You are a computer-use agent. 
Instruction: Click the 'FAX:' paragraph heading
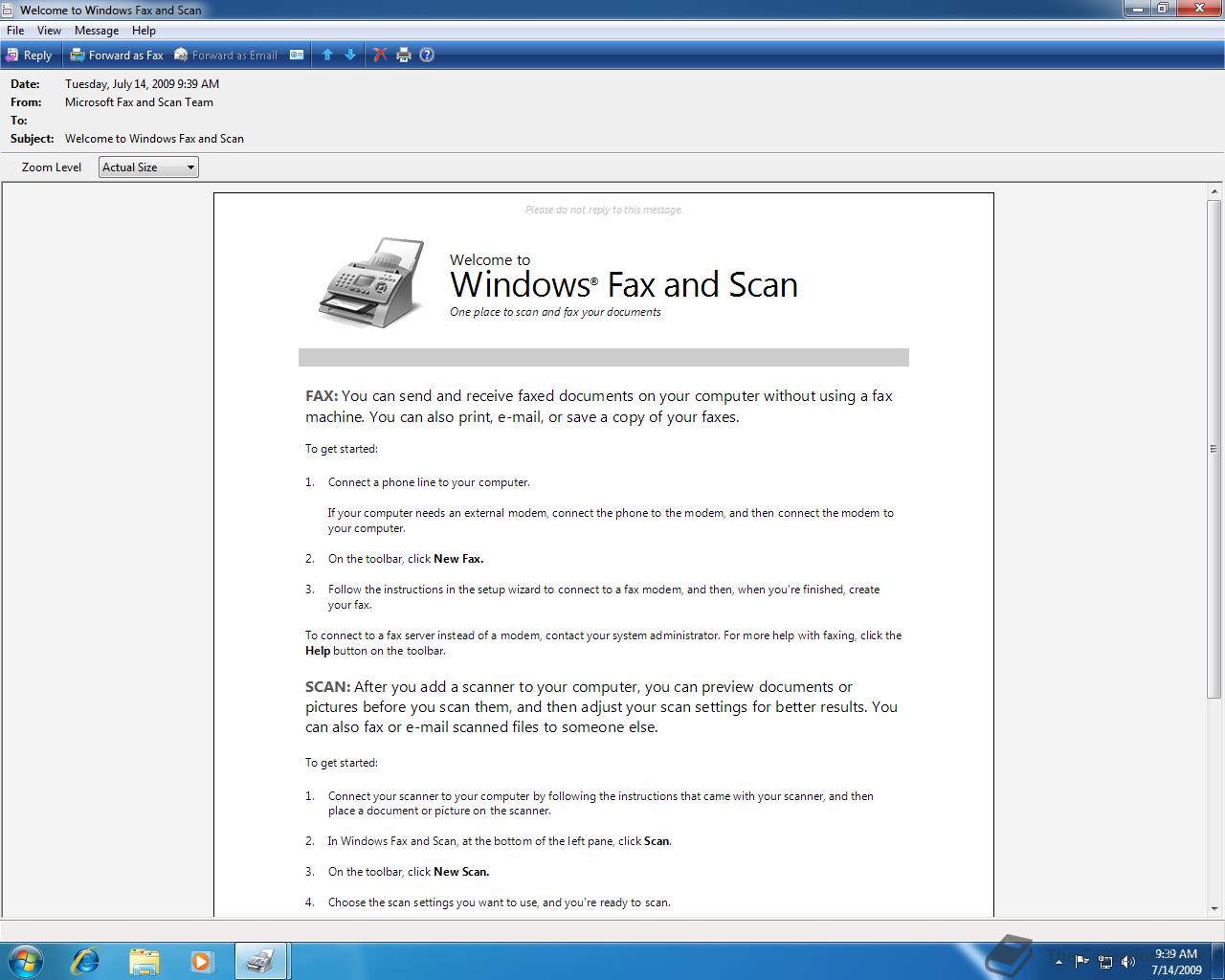tap(322, 396)
